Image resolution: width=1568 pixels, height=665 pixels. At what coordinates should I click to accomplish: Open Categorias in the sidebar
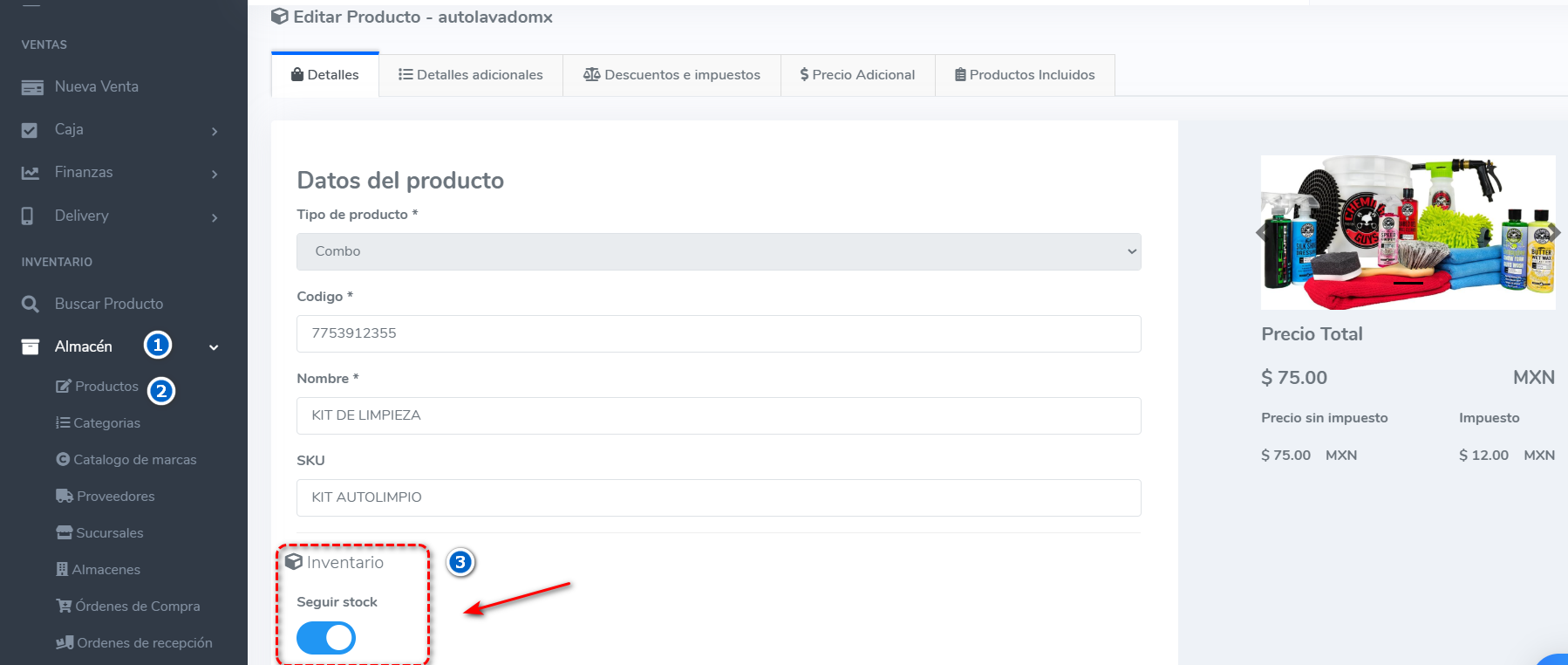pos(106,423)
